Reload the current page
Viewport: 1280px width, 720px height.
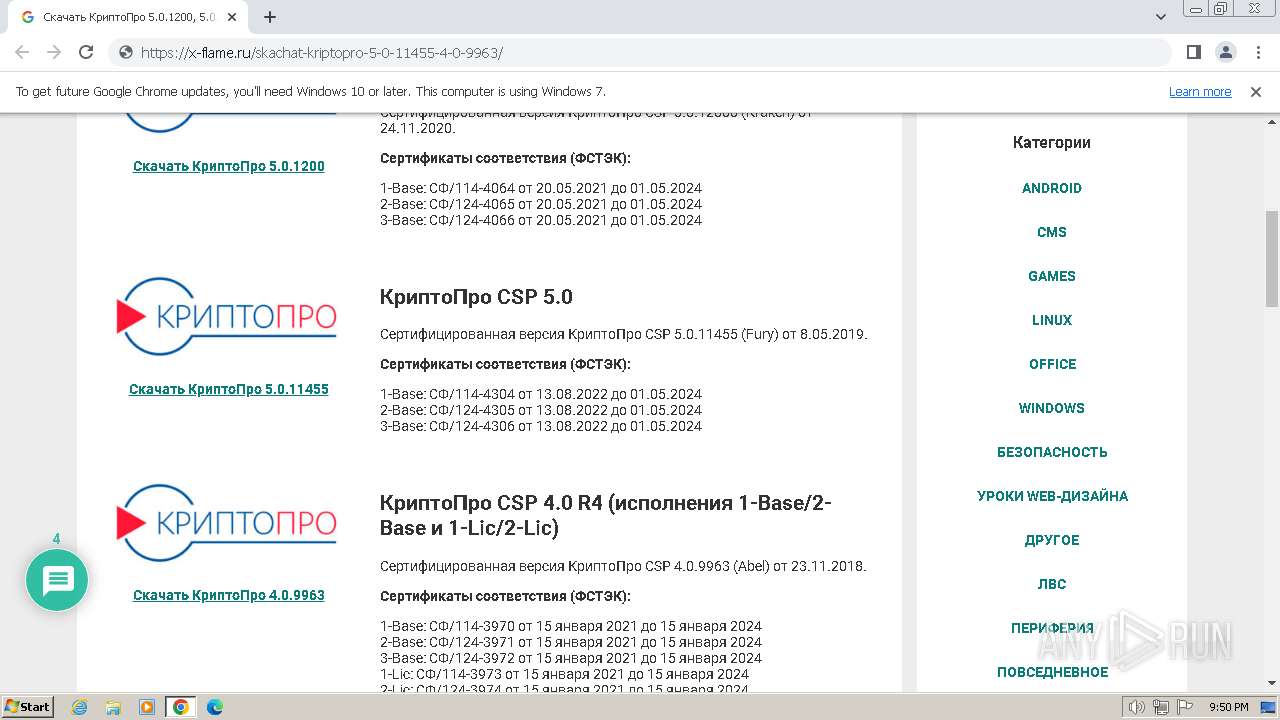click(x=86, y=52)
